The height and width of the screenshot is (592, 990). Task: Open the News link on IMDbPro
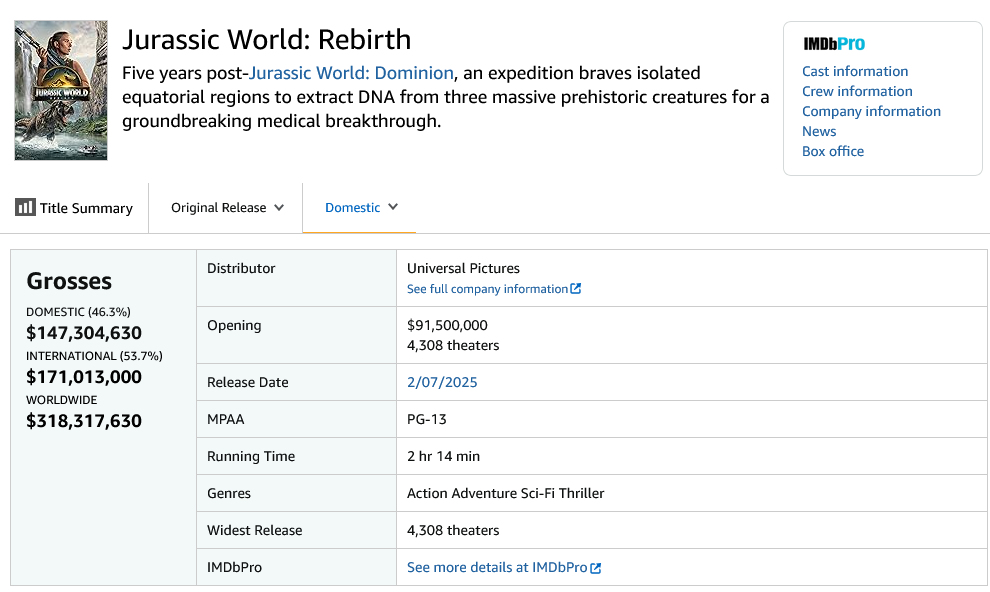(819, 131)
